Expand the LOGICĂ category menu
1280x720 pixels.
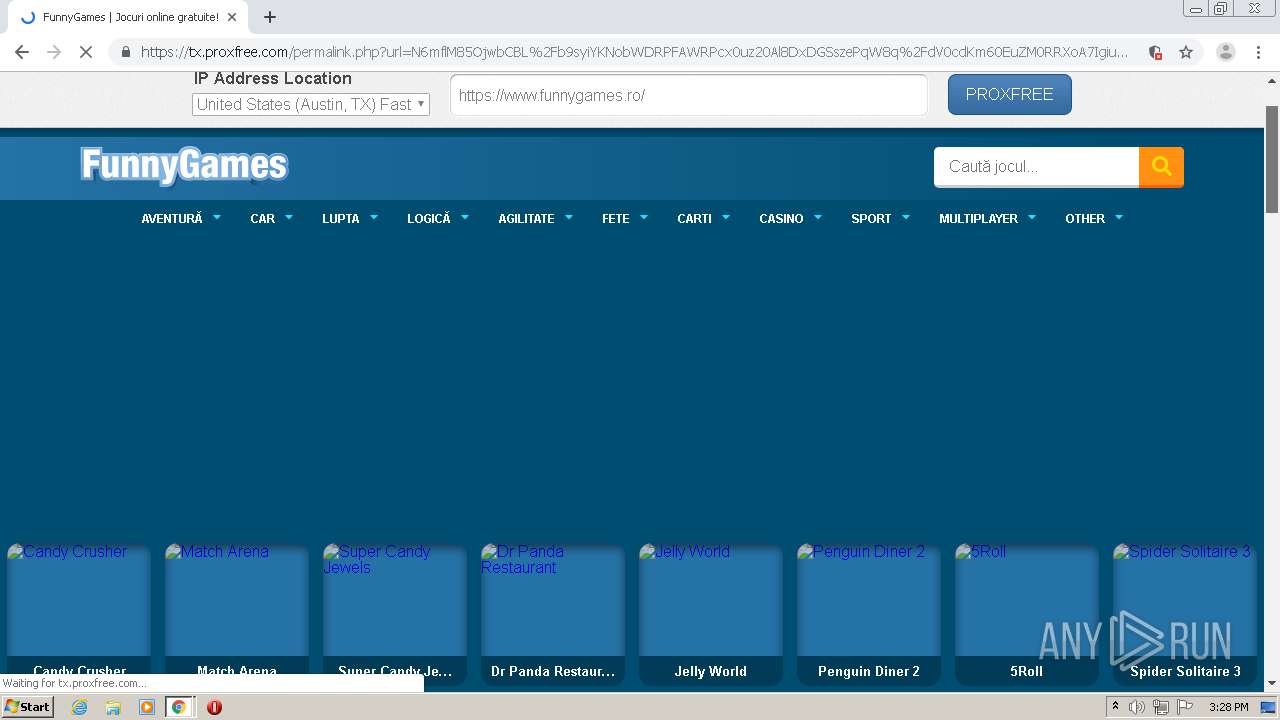click(x=438, y=218)
